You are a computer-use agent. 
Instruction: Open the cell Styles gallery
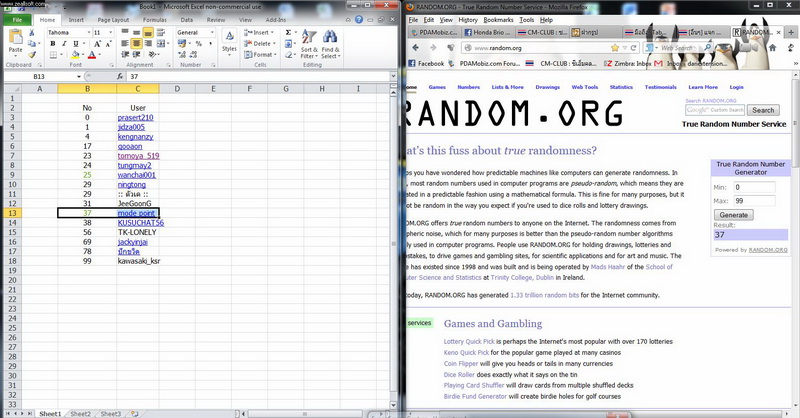[x=229, y=41]
